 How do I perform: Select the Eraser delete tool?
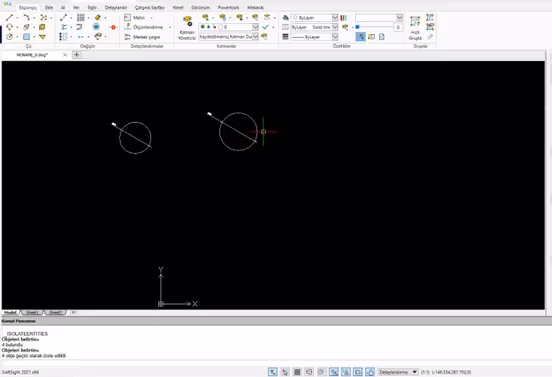tap(98, 17)
